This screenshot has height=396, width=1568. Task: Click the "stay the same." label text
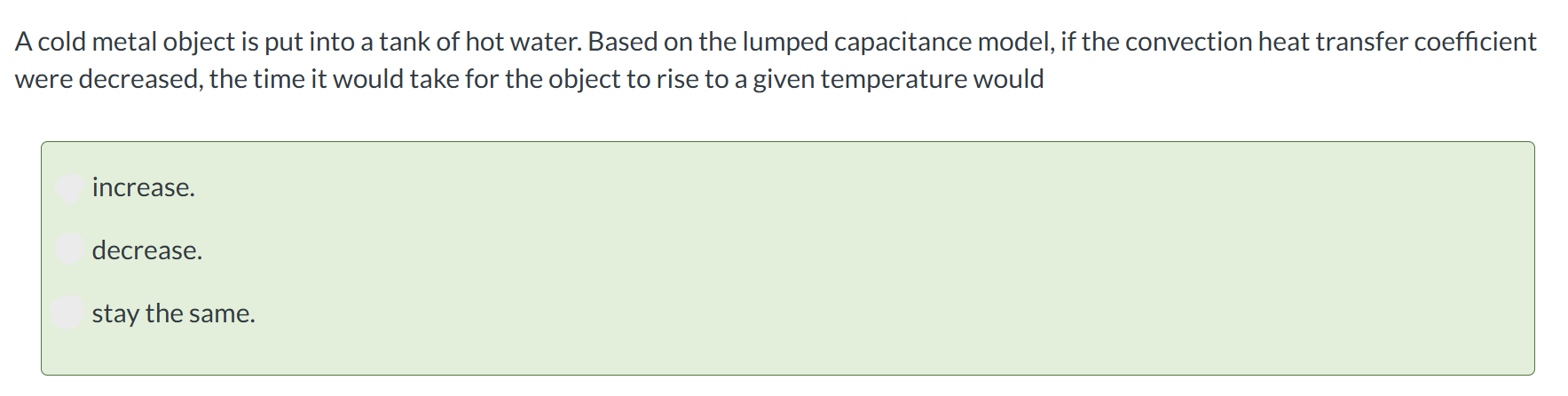[173, 313]
